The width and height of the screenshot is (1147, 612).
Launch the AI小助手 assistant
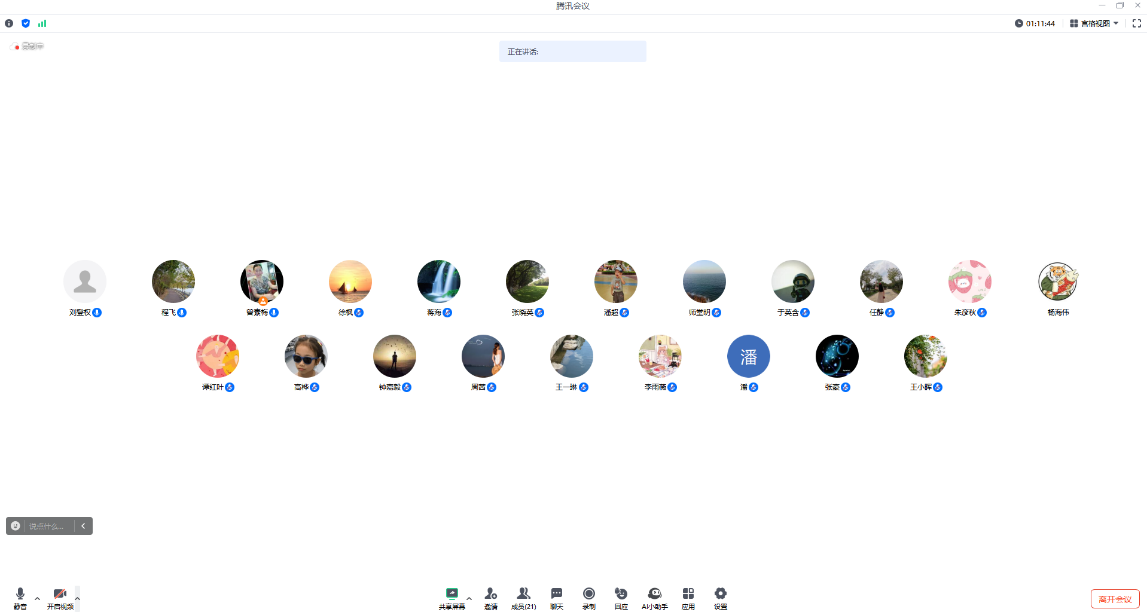654,596
